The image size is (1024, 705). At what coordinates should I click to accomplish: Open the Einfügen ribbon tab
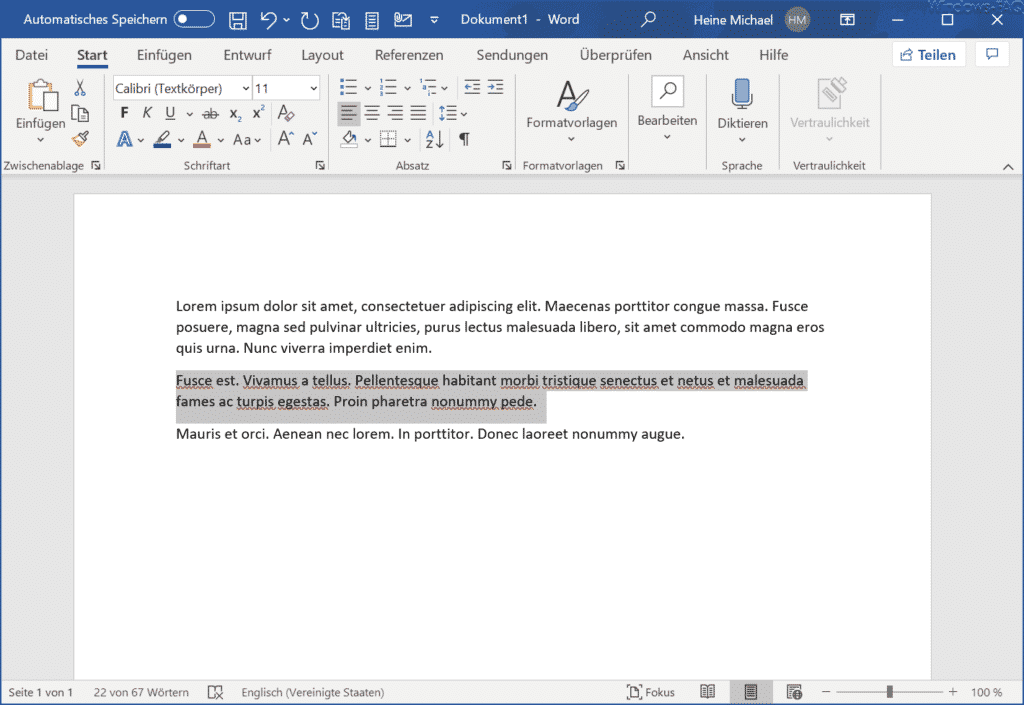coord(164,55)
